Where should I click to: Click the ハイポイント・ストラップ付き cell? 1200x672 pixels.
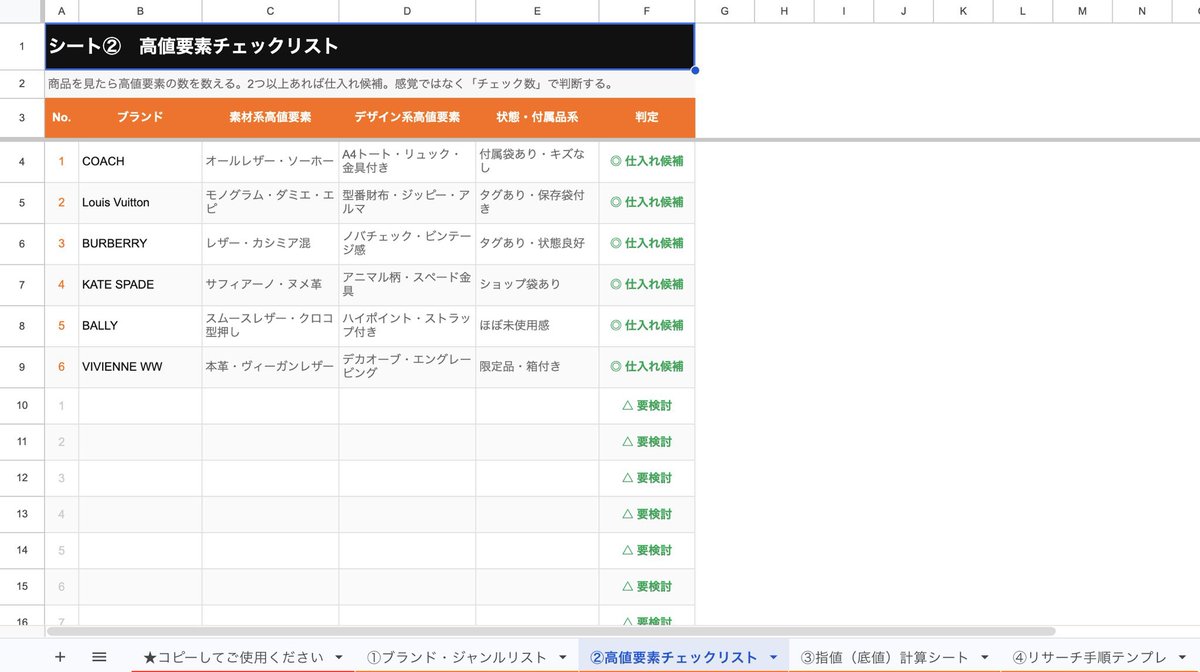click(x=407, y=325)
